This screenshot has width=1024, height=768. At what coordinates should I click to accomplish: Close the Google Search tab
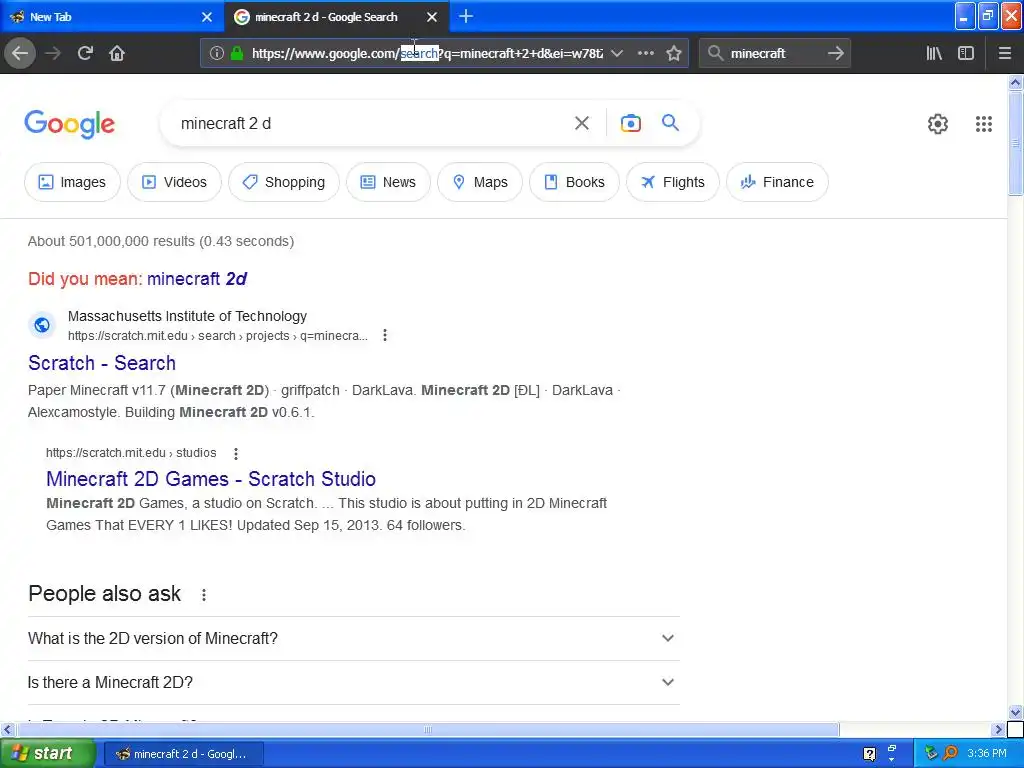pyautogui.click(x=432, y=17)
